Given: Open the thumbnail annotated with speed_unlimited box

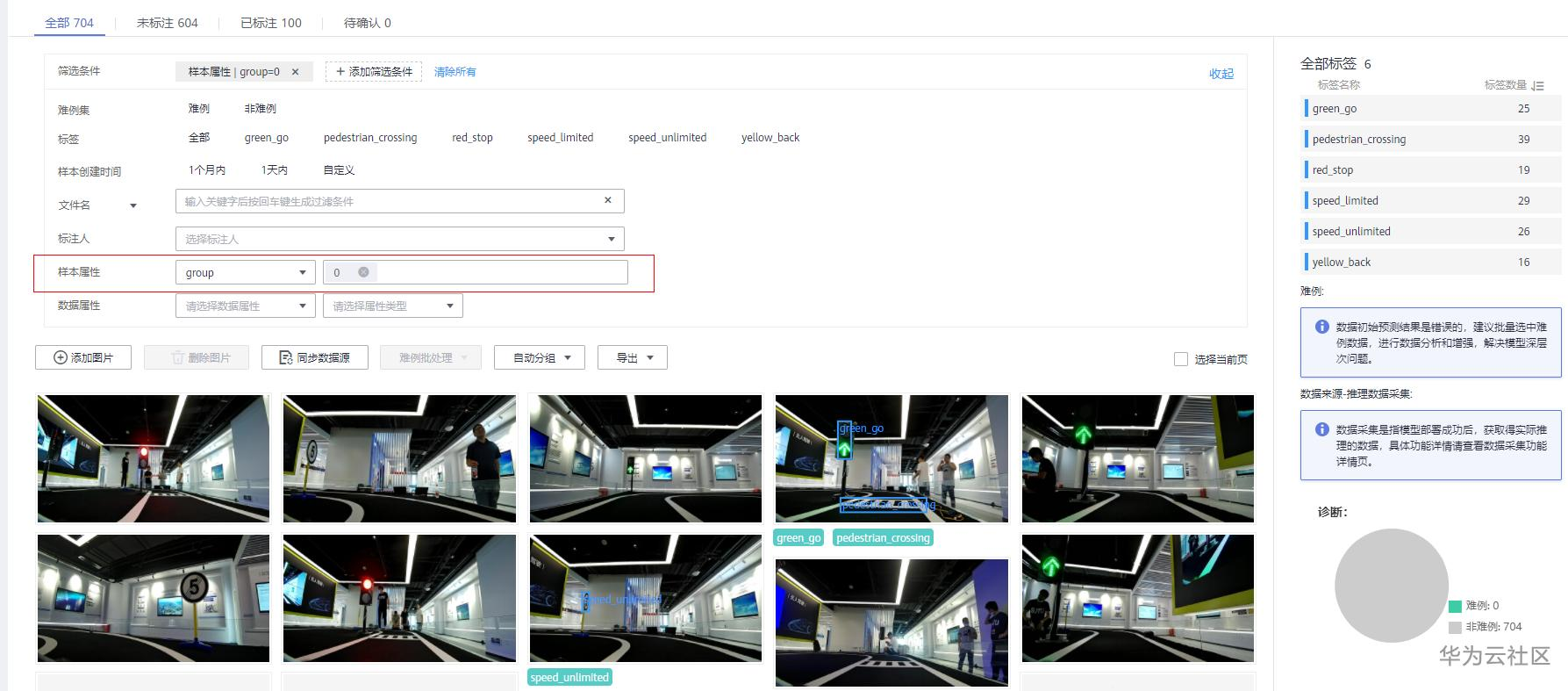Looking at the screenshot, I should [x=646, y=598].
